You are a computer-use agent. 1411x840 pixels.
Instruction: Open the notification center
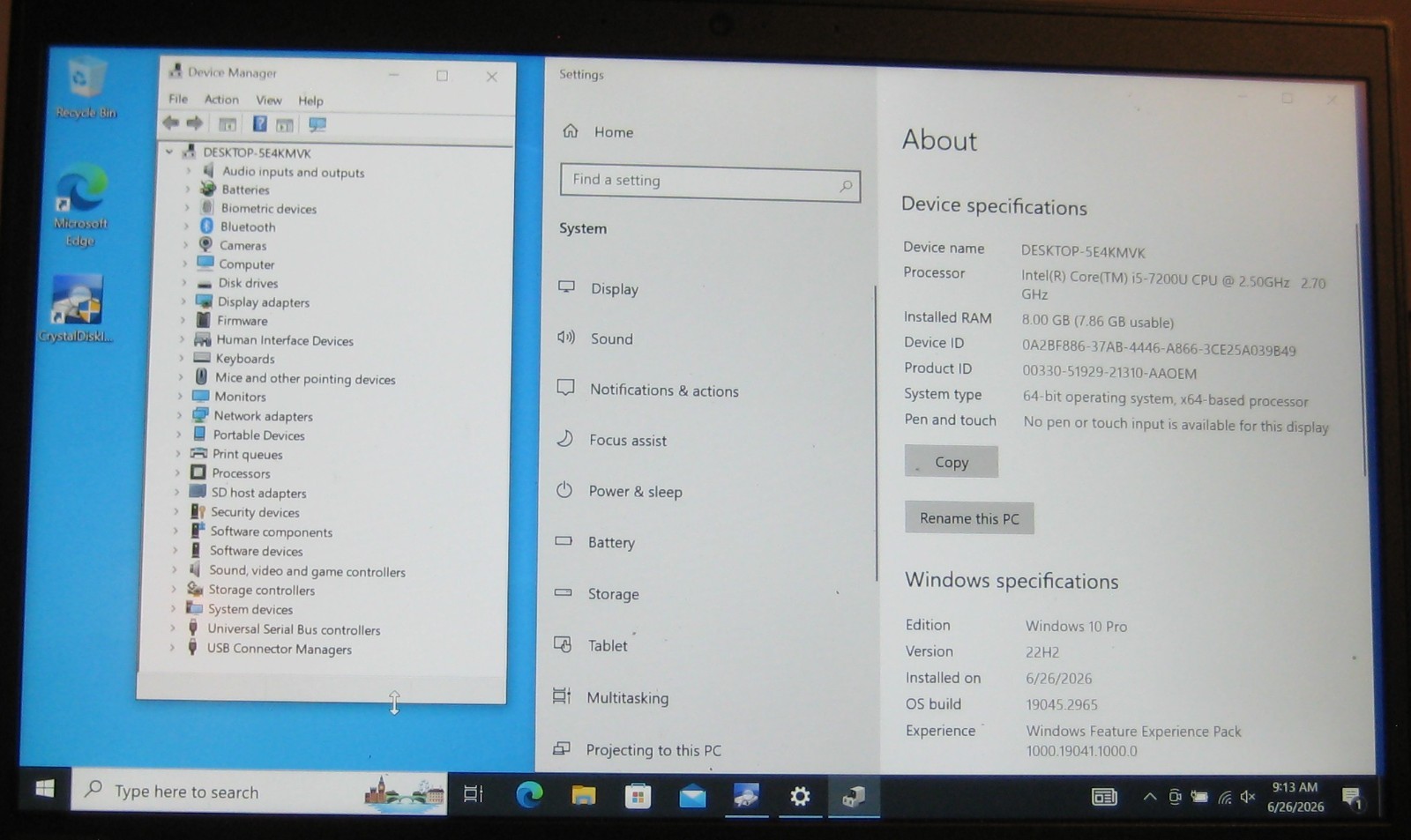[1351, 799]
